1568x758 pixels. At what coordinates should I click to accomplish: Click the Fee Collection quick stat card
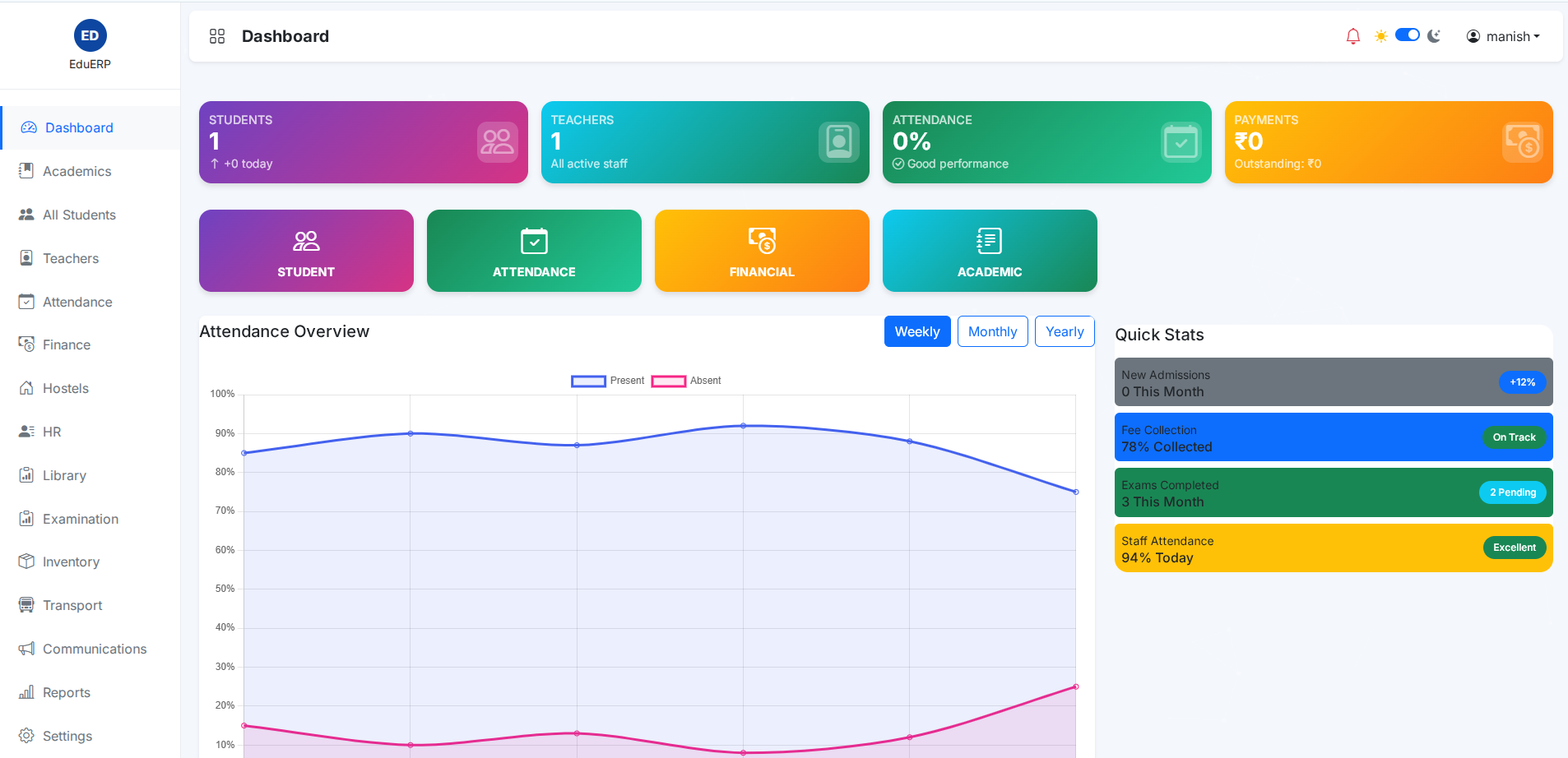[1333, 437]
